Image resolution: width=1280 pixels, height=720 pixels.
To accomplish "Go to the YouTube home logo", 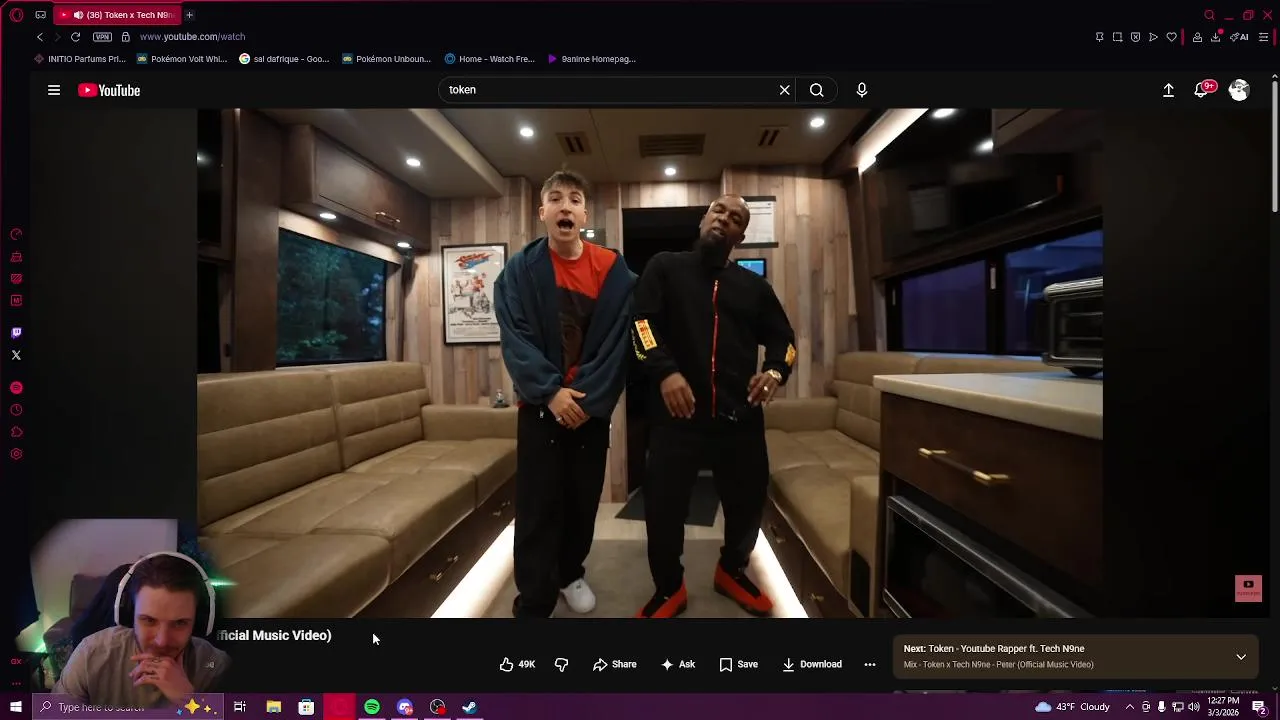I will (109, 90).
